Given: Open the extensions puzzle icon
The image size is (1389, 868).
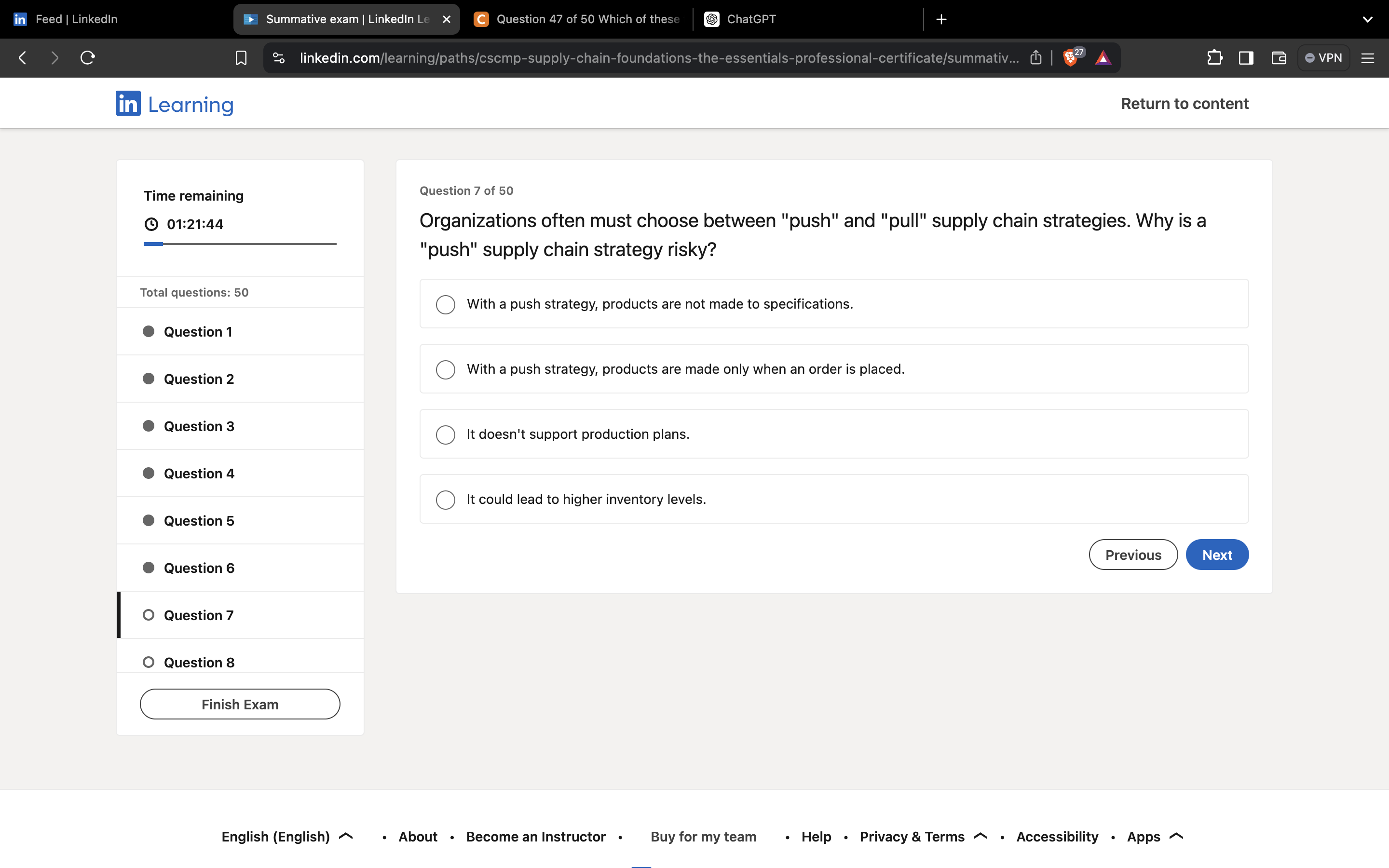Looking at the screenshot, I should (1214, 58).
